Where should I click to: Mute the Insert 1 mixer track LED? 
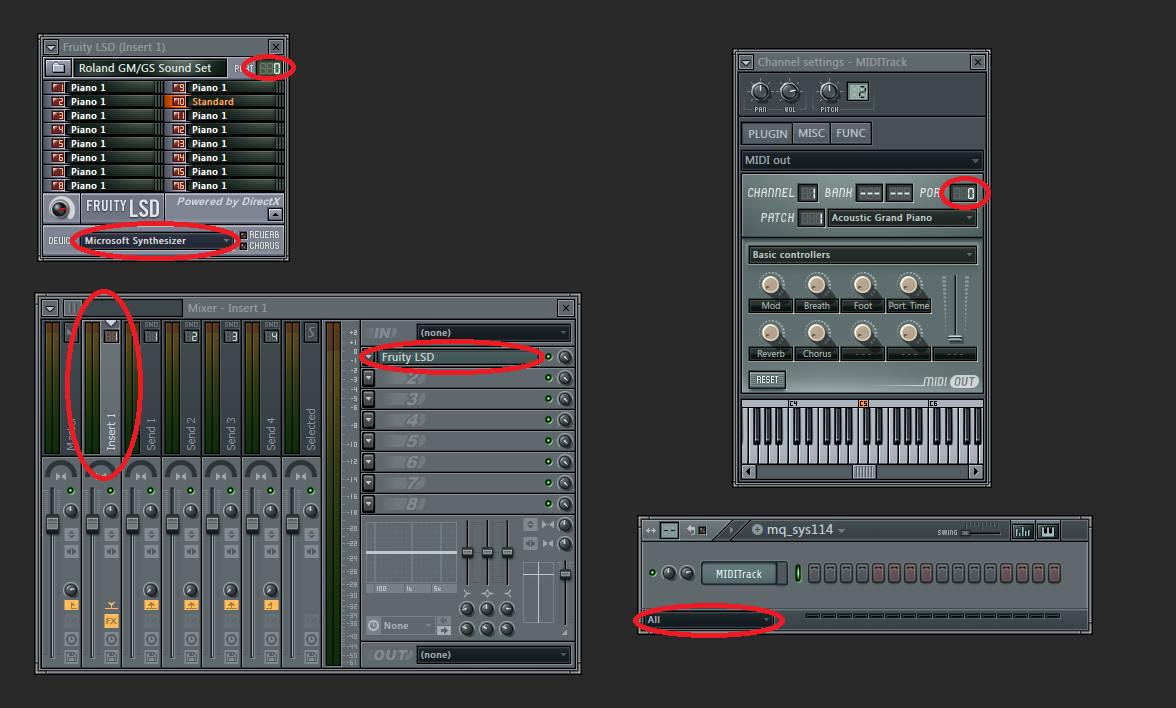(110, 490)
